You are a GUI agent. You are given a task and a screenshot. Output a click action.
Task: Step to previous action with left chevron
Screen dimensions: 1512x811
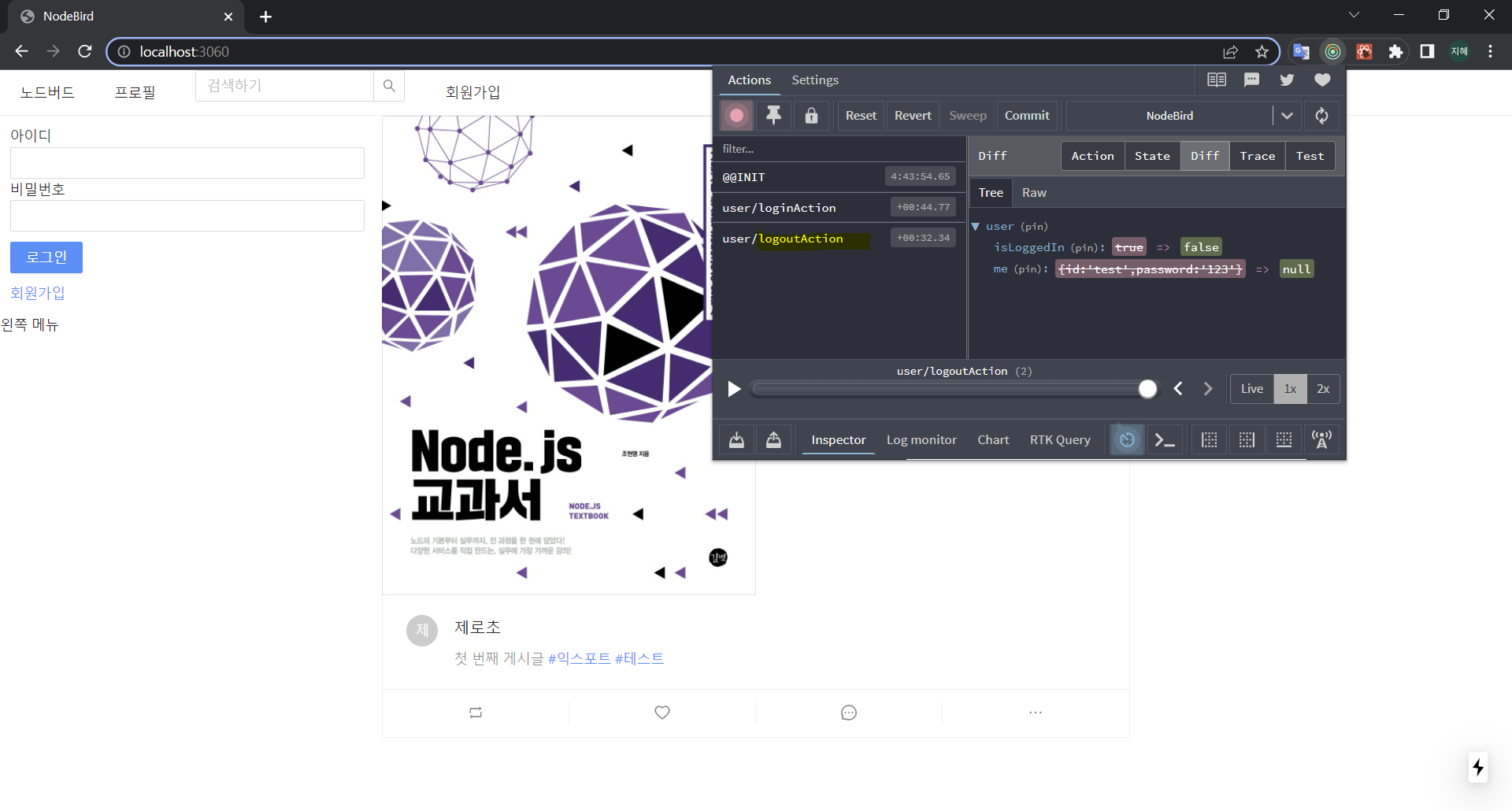(x=1178, y=389)
